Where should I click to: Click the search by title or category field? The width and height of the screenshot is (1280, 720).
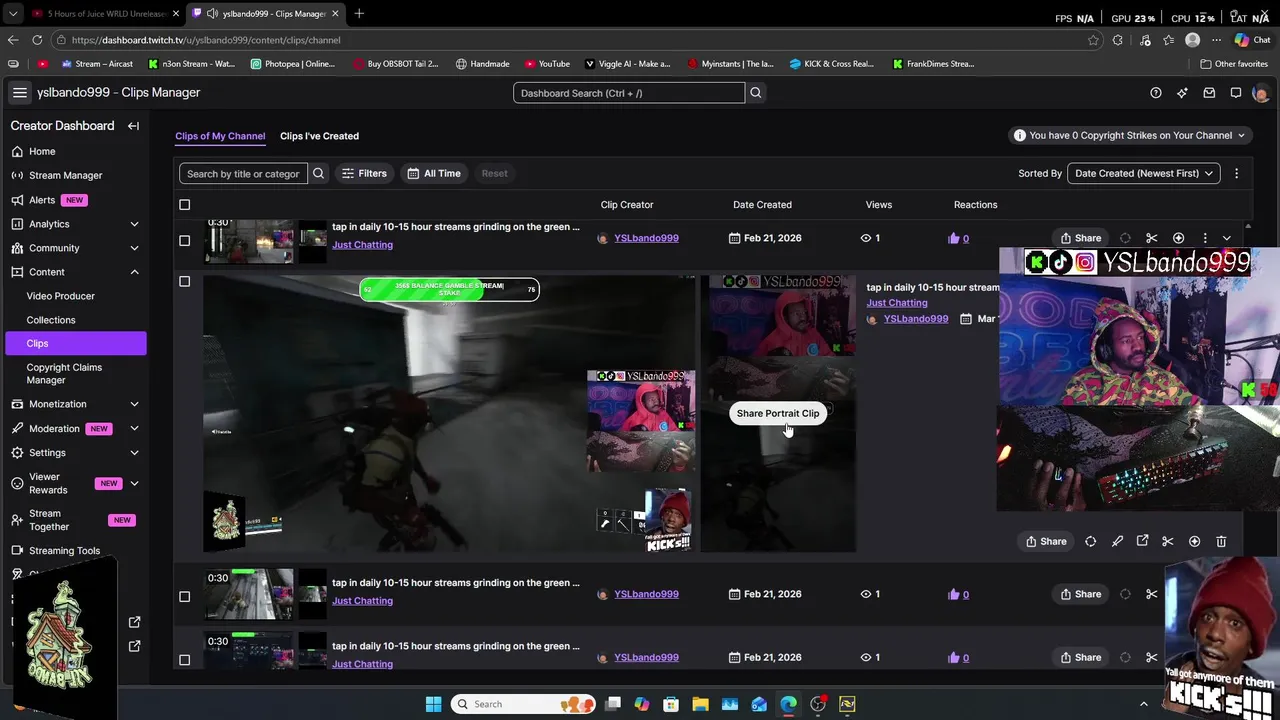(x=243, y=173)
